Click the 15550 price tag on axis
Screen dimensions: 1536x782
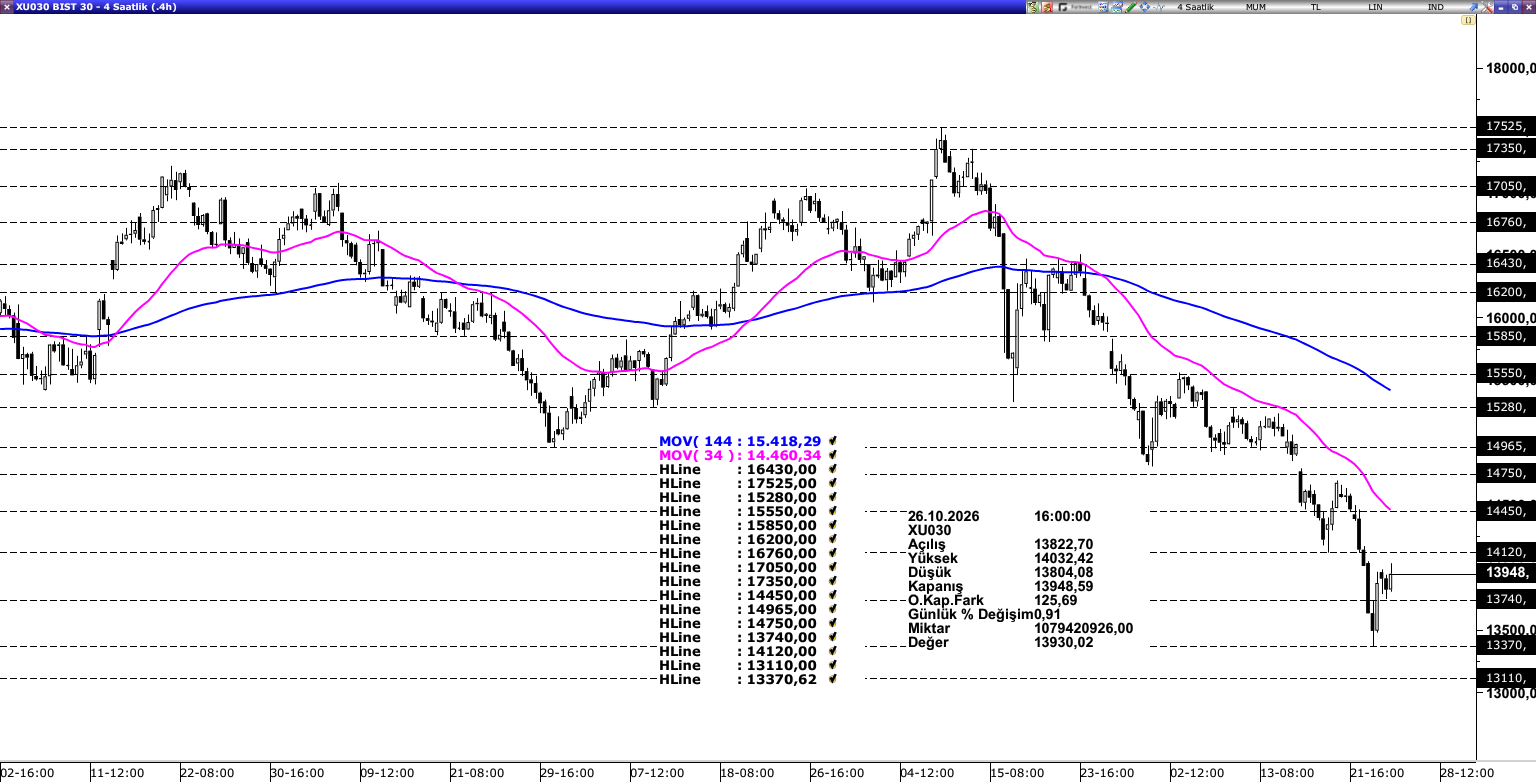pos(1506,374)
